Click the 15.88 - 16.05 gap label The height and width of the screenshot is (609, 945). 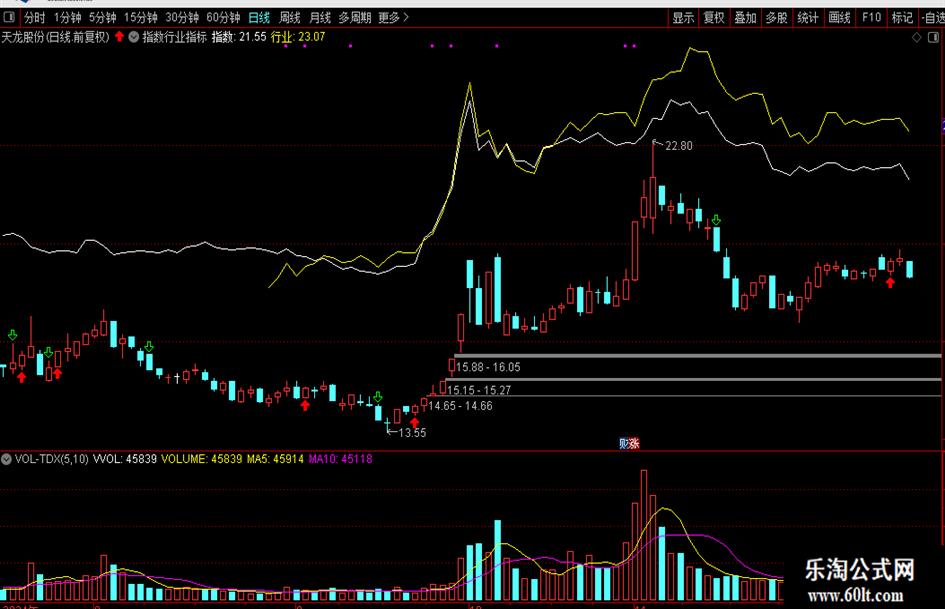click(488, 367)
